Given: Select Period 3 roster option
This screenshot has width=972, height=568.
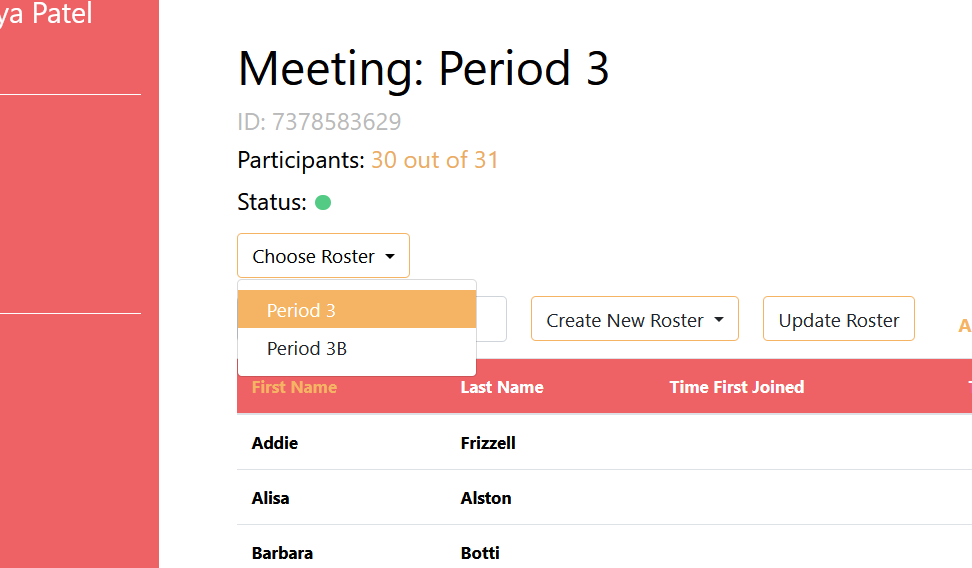Looking at the screenshot, I should [357, 309].
